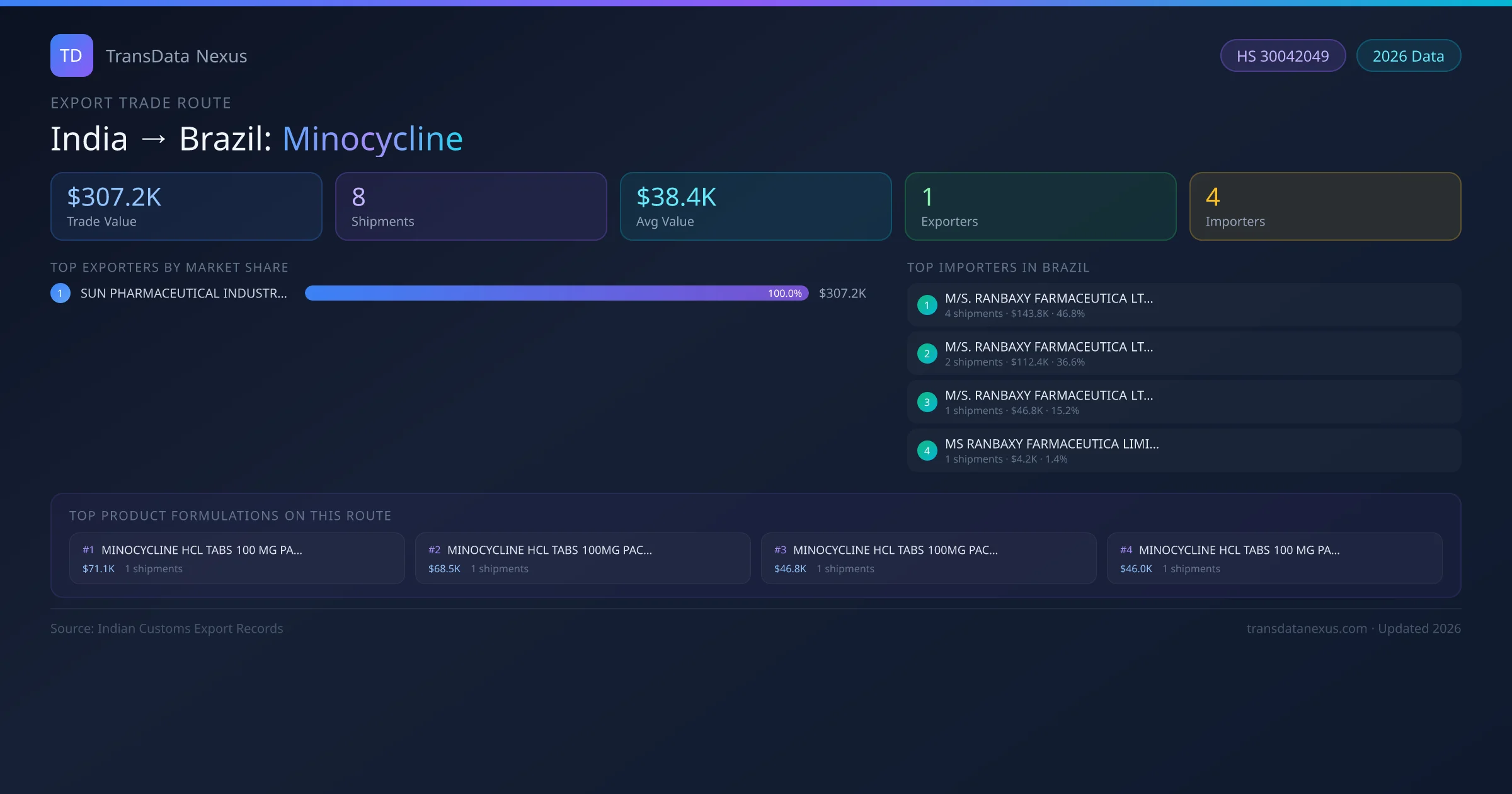Click the MS RANBAXY FARMACEUTICA LIMI... importer row

1184,451
